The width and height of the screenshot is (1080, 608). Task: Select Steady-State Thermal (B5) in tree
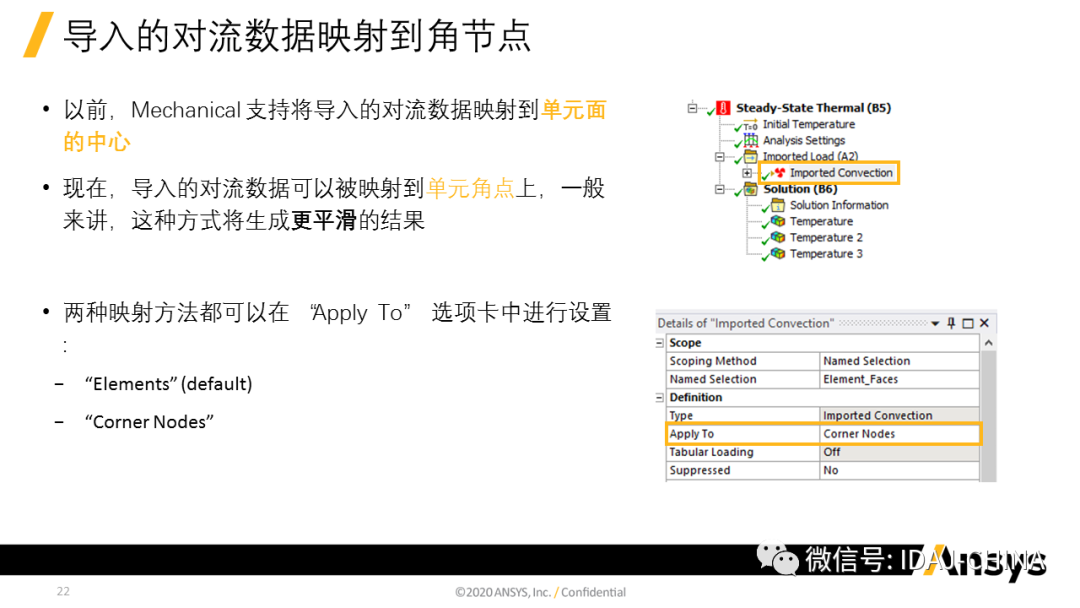pyautogui.click(x=813, y=108)
